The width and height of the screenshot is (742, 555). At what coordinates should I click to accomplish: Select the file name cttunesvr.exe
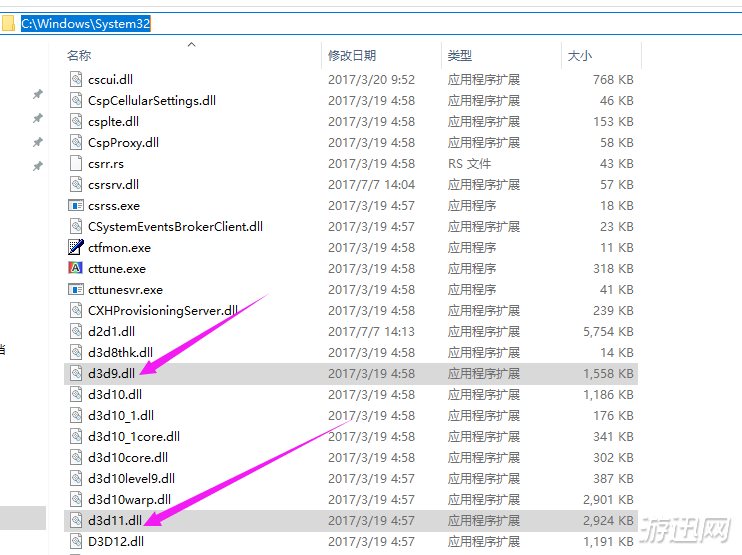pos(125,290)
